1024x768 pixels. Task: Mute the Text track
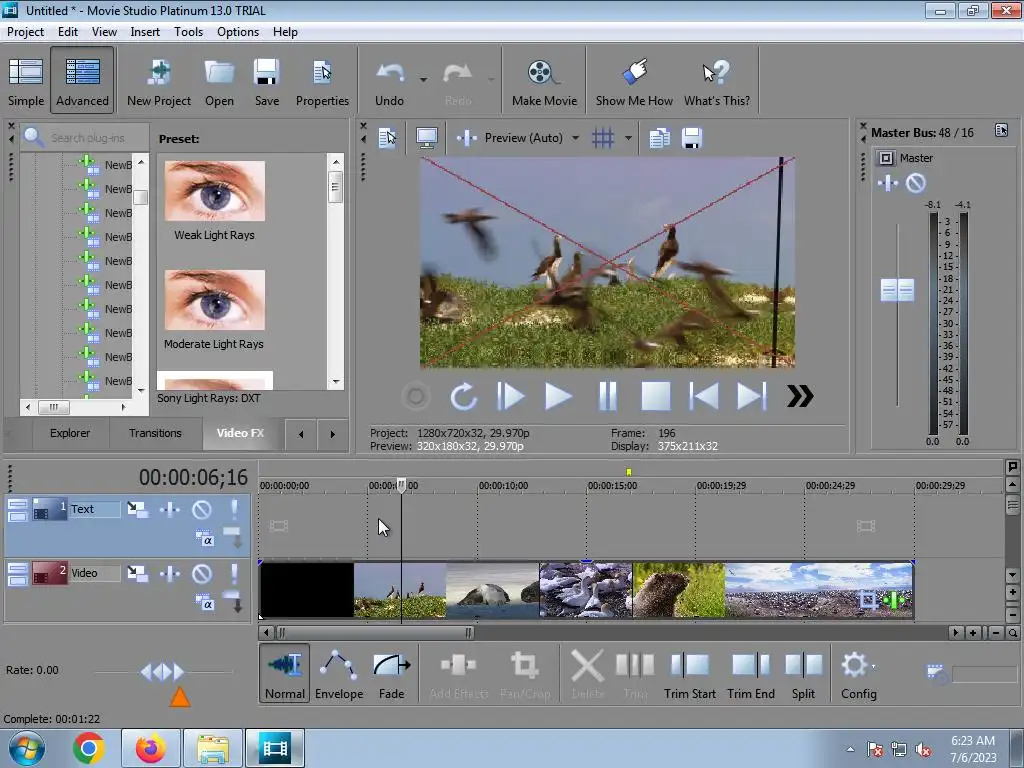202,510
